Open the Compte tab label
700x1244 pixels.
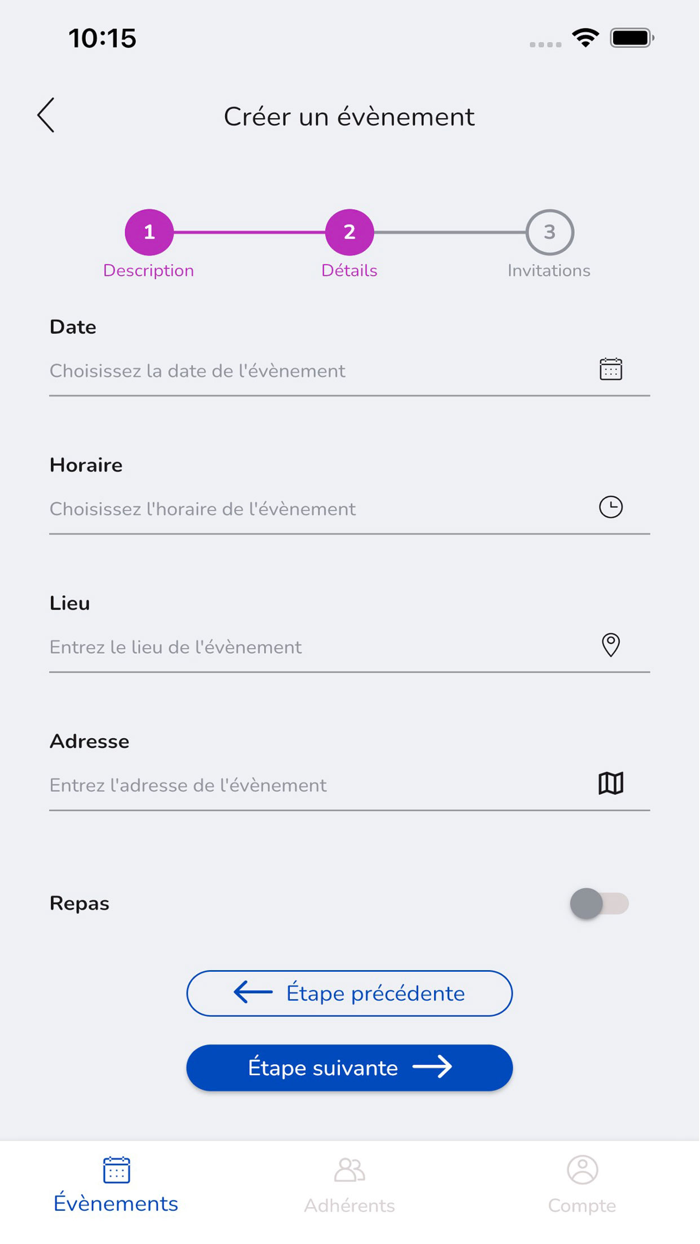point(582,1205)
